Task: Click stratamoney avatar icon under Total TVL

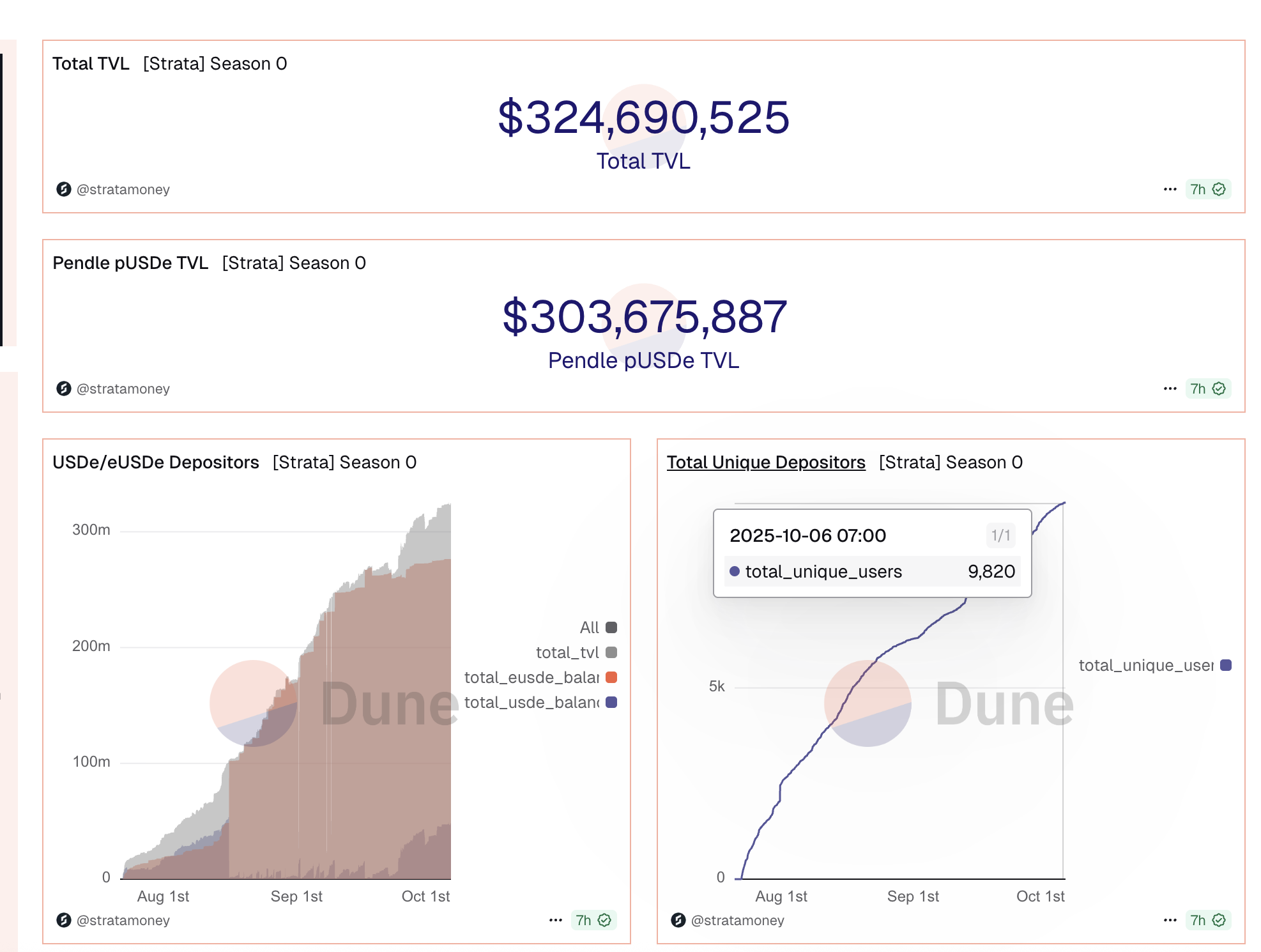Action: click(64, 189)
